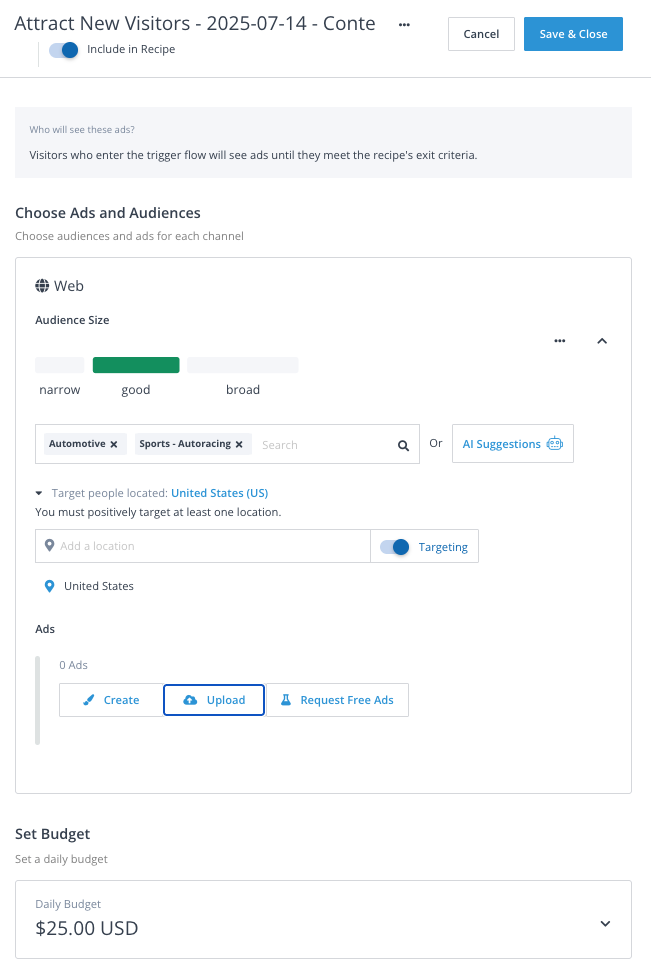Click the Targeting label text
Image resolution: width=651 pixels, height=978 pixels.
coord(443,547)
